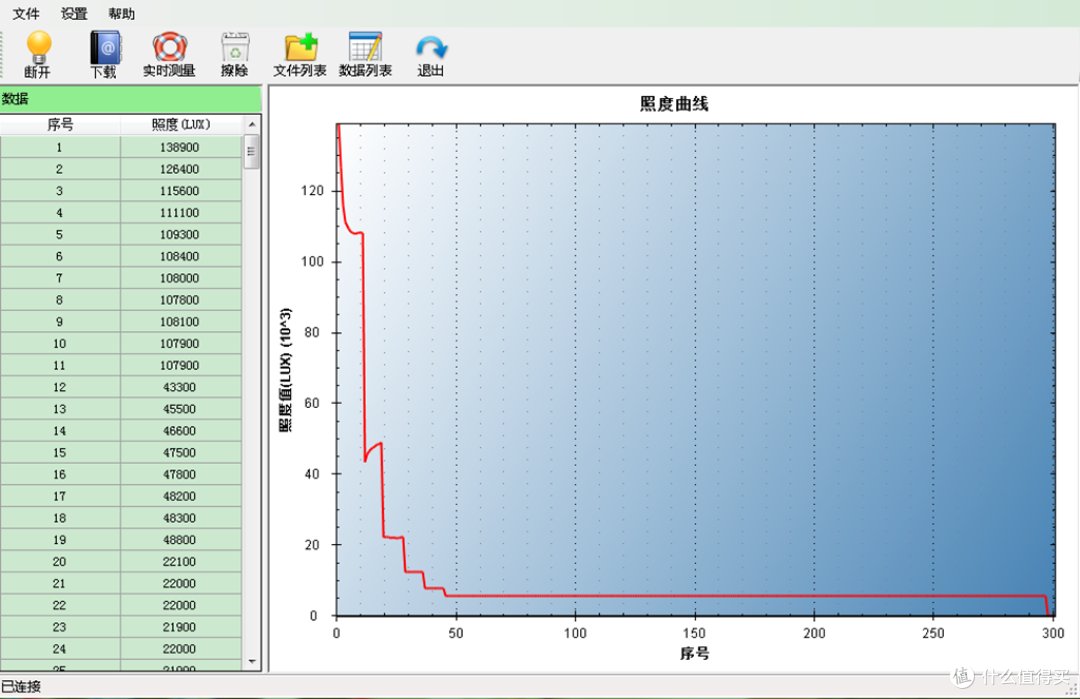Open the 数据列表 data list
Viewport: 1080px width, 699px height.
[366, 54]
